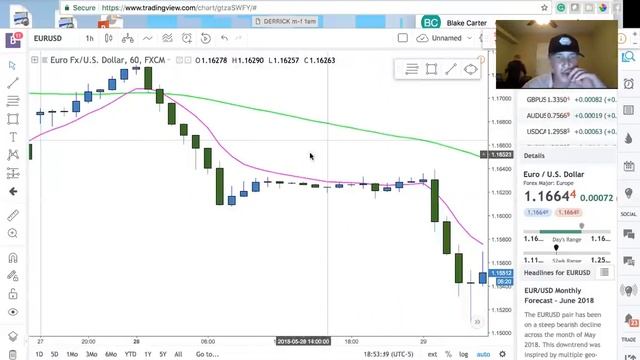Change the 1h timeframe interval
640x360 pixels.
click(x=89, y=38)
